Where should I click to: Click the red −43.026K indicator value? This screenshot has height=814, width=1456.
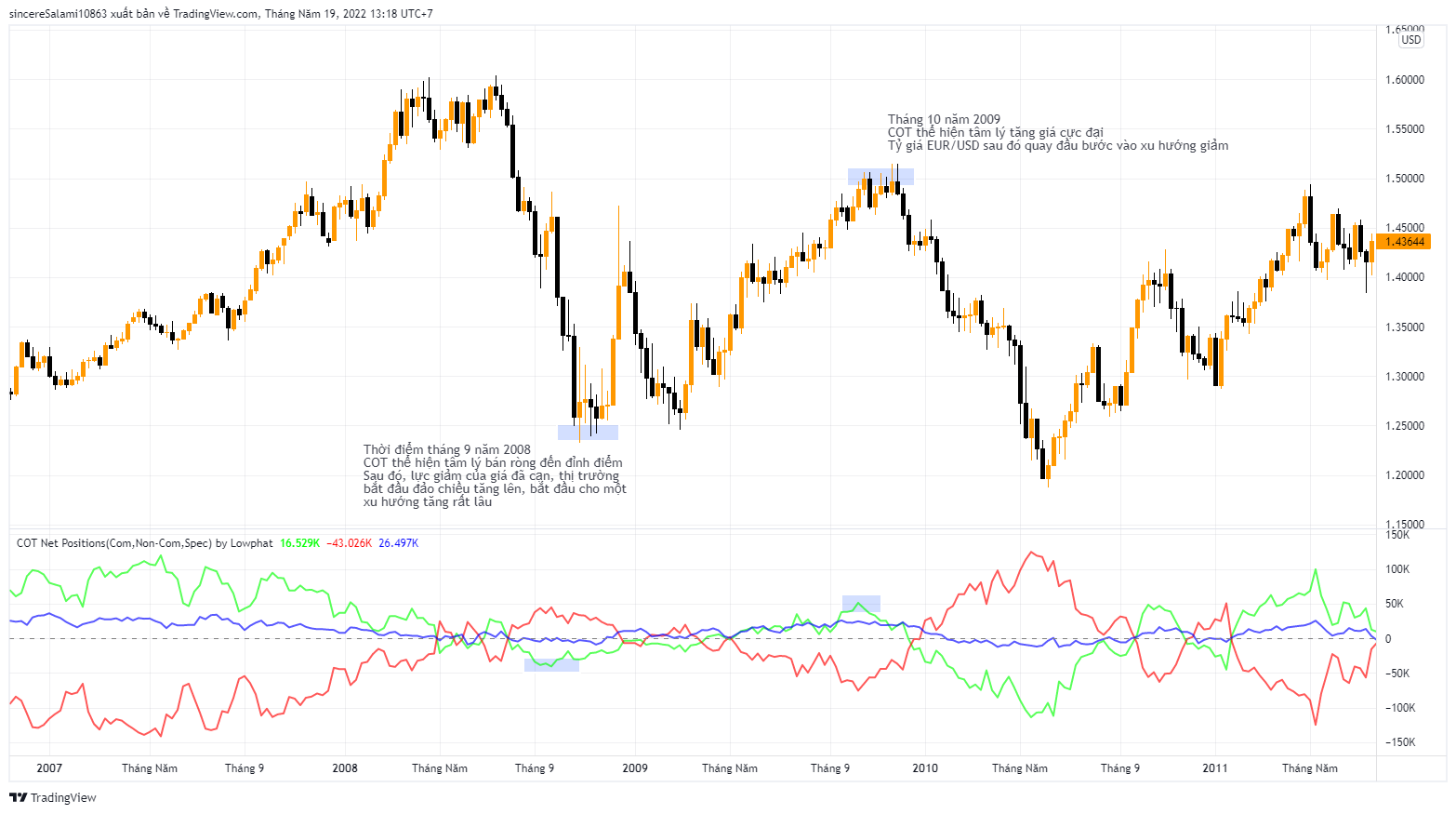click(x=349, y=543)
